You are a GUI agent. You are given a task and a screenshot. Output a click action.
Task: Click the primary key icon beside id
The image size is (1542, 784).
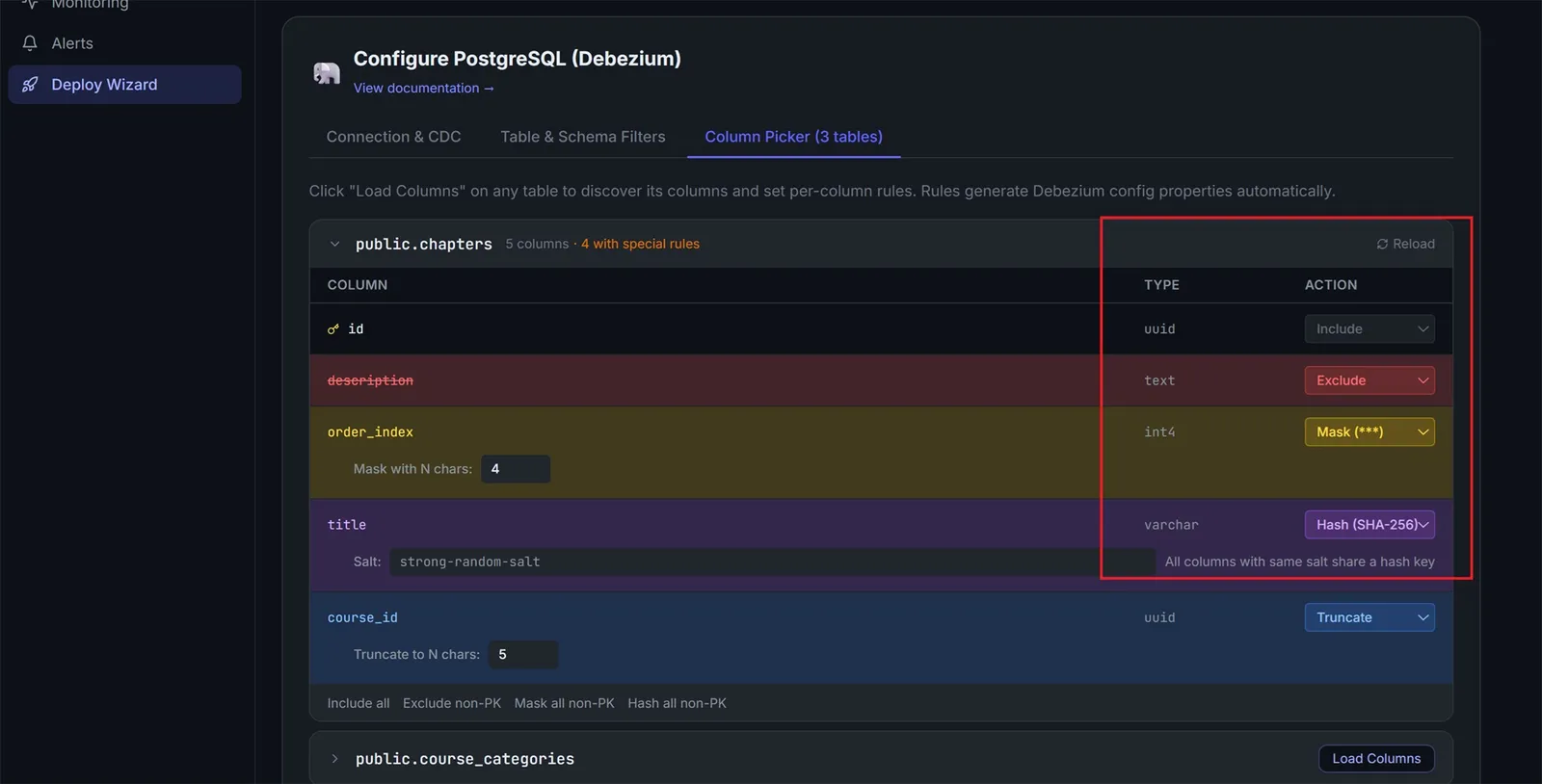(333, 329)
